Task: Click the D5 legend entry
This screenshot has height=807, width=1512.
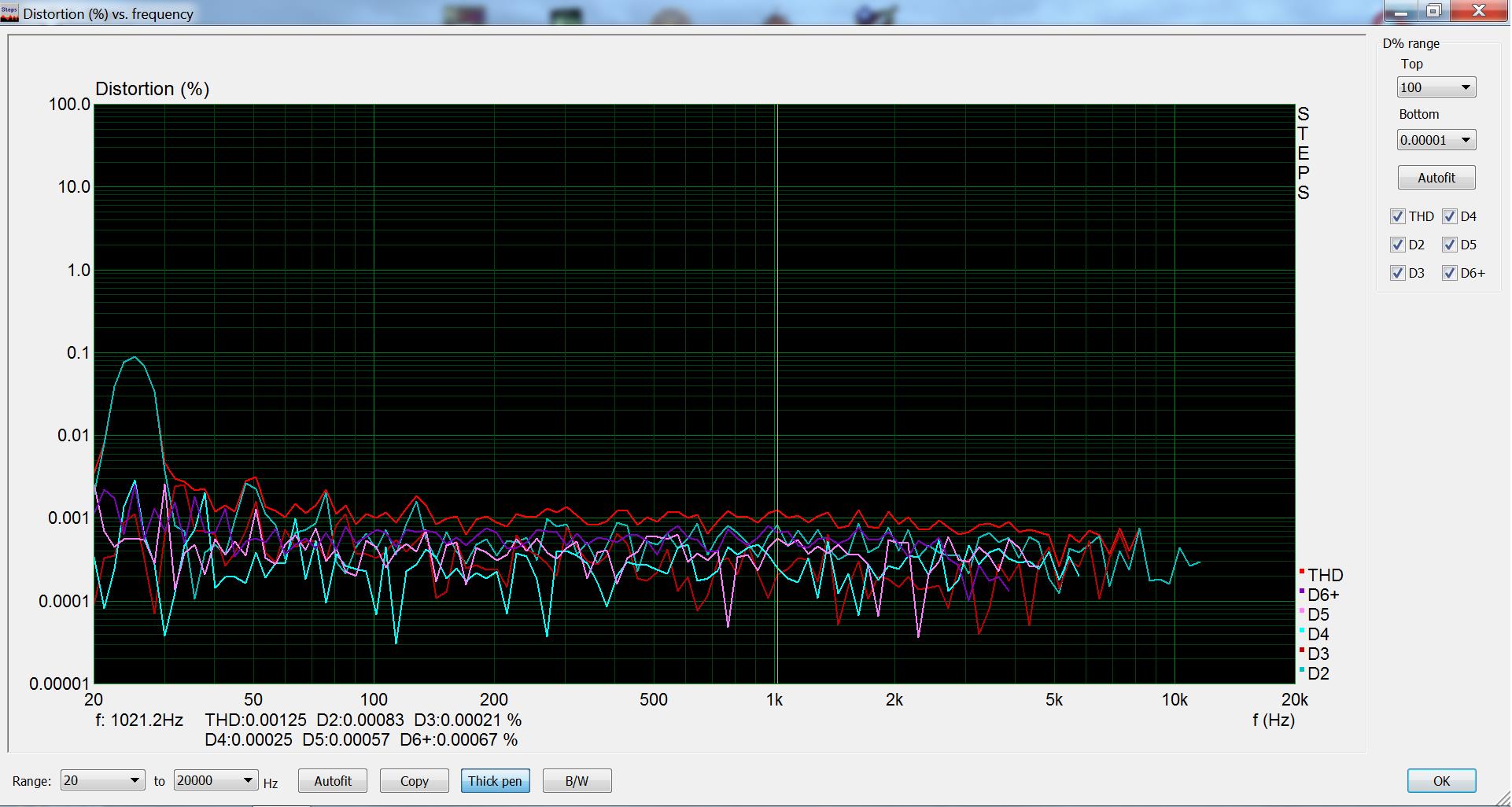Action: tap(1315, 614)
